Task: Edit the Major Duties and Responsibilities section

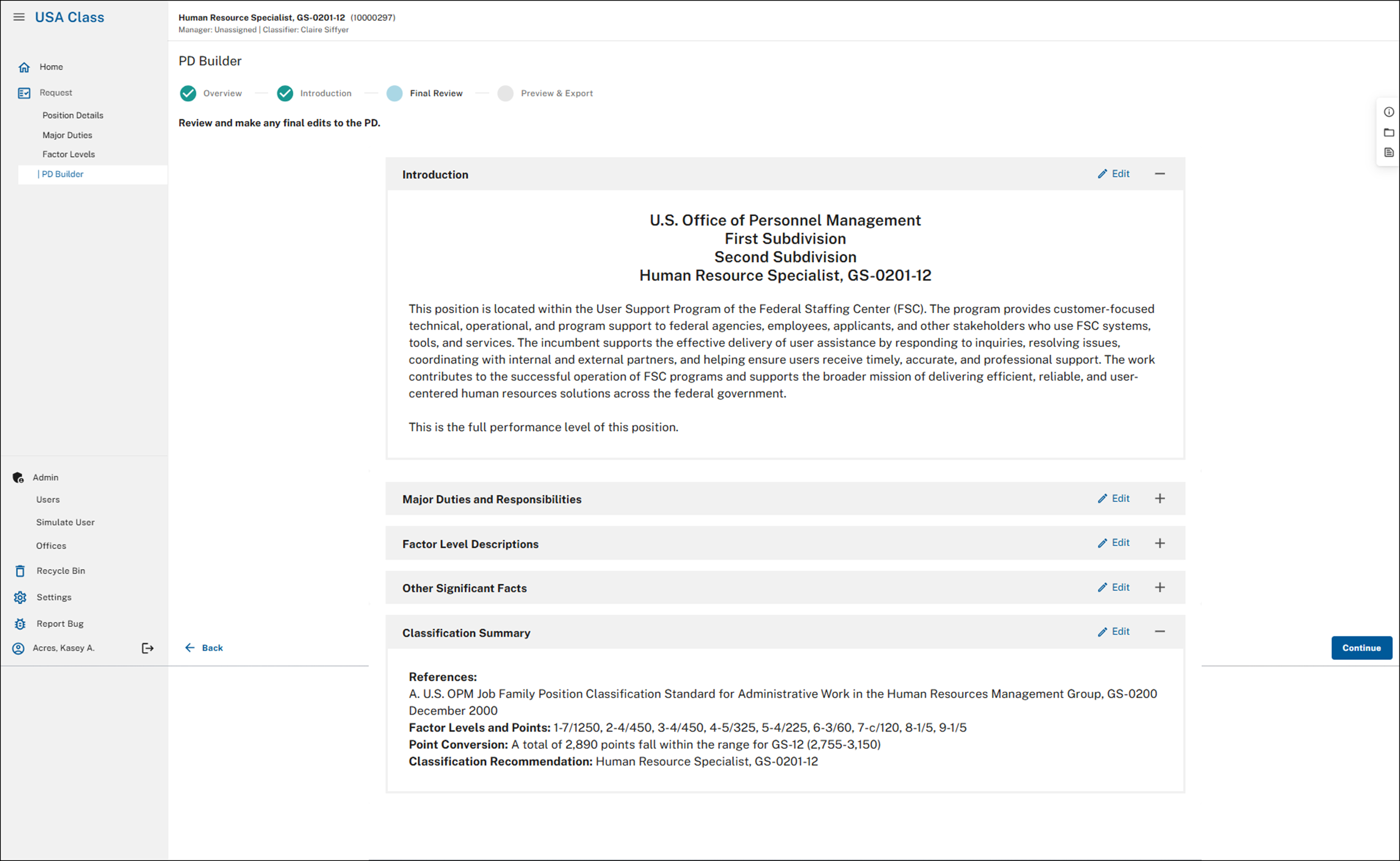Action: tap(1114, 498)
